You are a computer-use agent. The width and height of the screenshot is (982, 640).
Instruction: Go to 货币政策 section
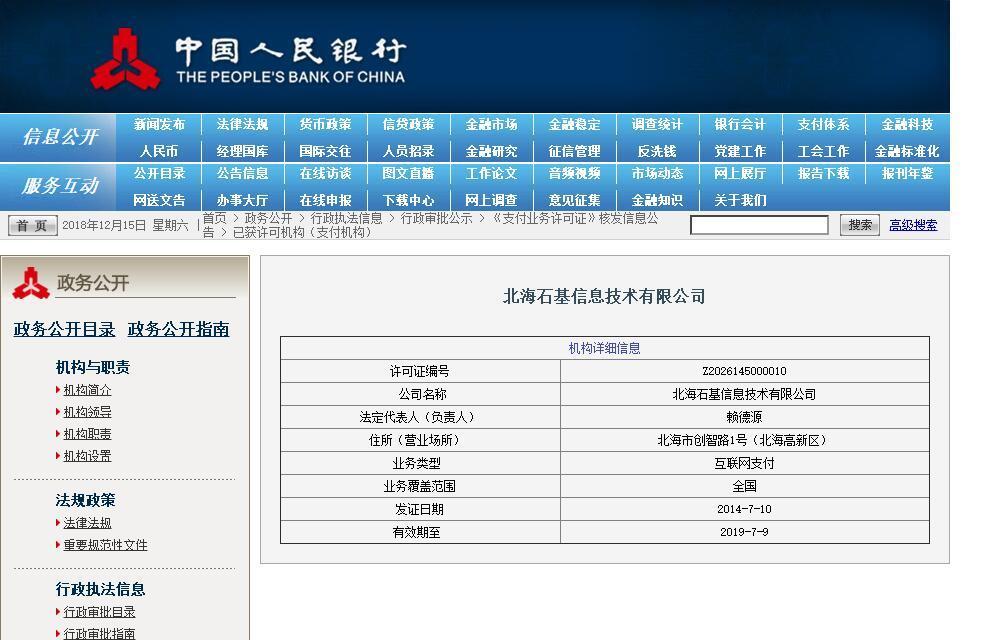[325, 125]
